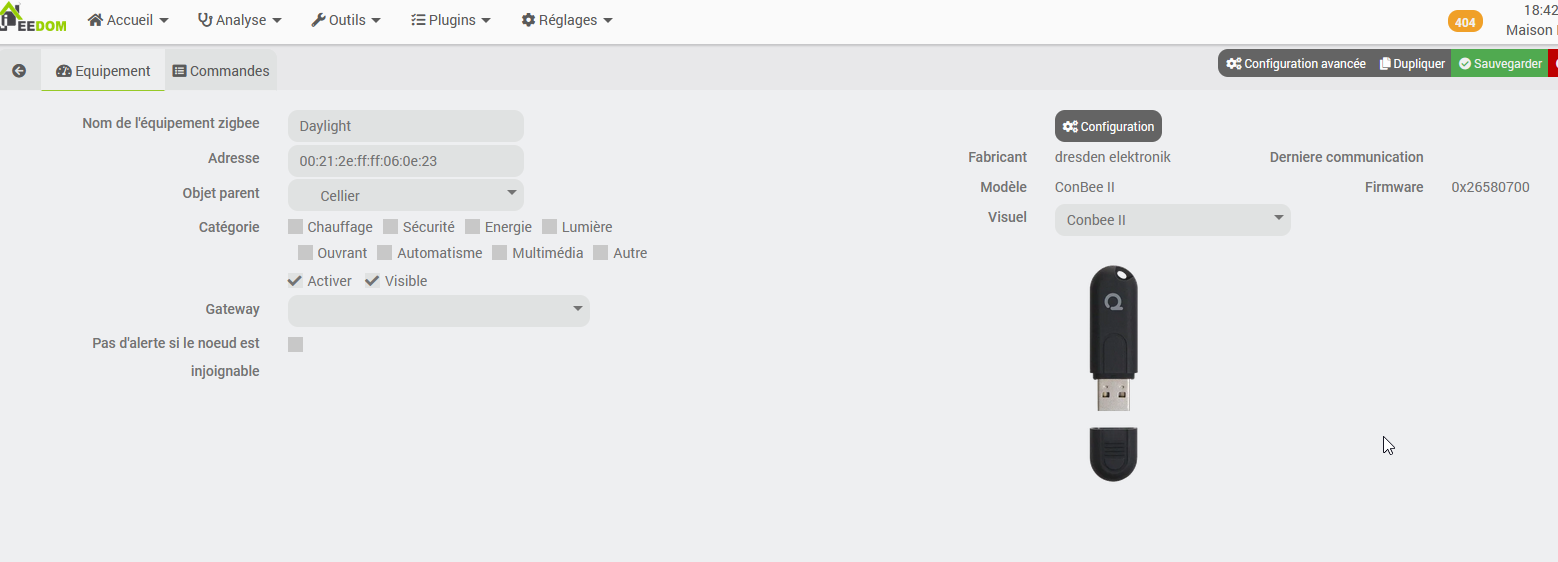
Task: Open the Configuration button with gears icon
Action: [x=1108, y=126]
